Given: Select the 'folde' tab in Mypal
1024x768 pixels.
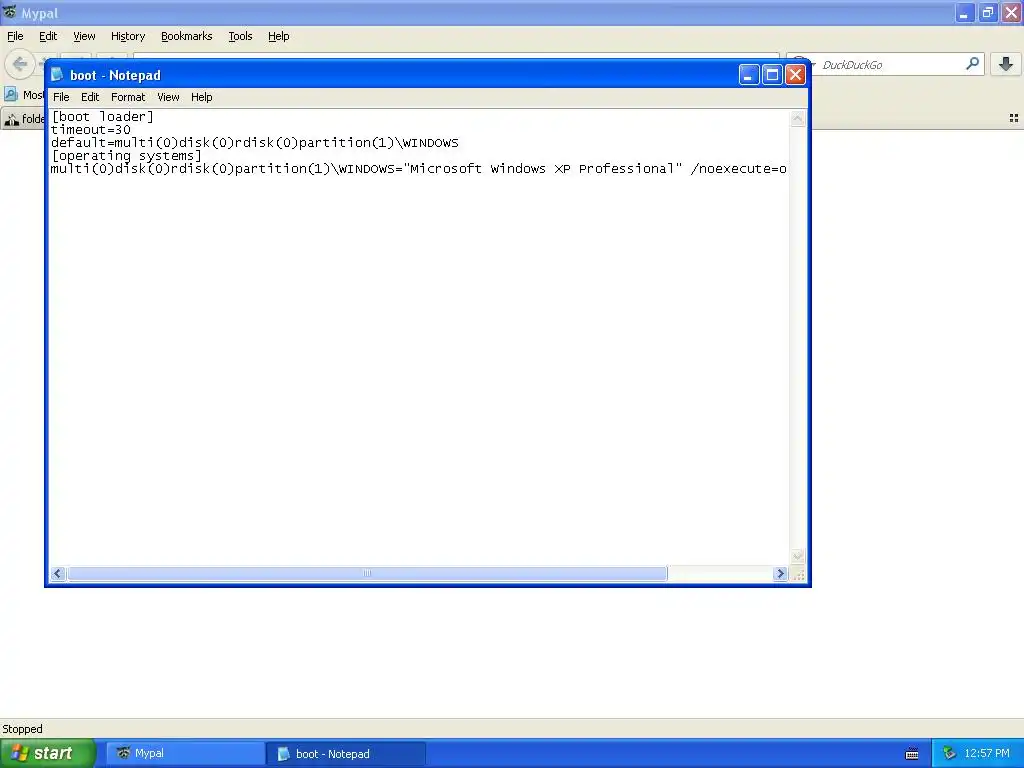Looking at the screenshot, I should coord(24,119).
